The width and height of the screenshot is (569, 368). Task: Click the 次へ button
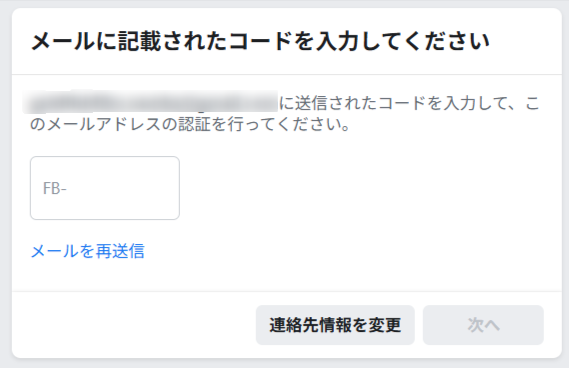pyautogui.click(x=483, y=325)
